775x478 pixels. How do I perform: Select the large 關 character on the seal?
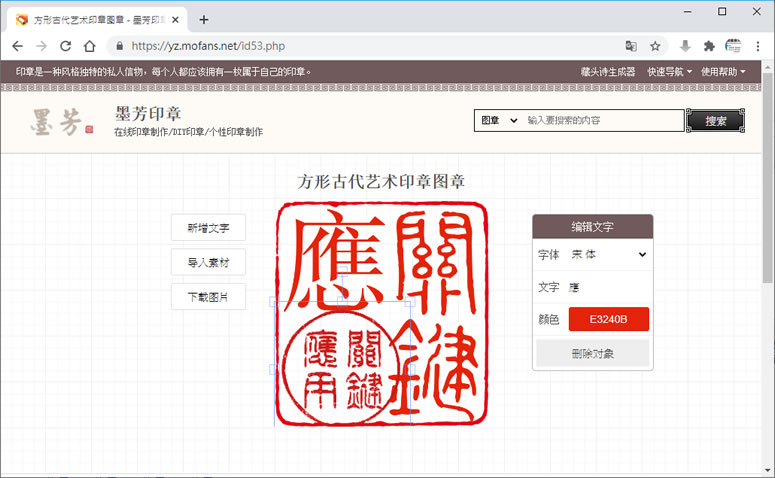tap(436, 263)
